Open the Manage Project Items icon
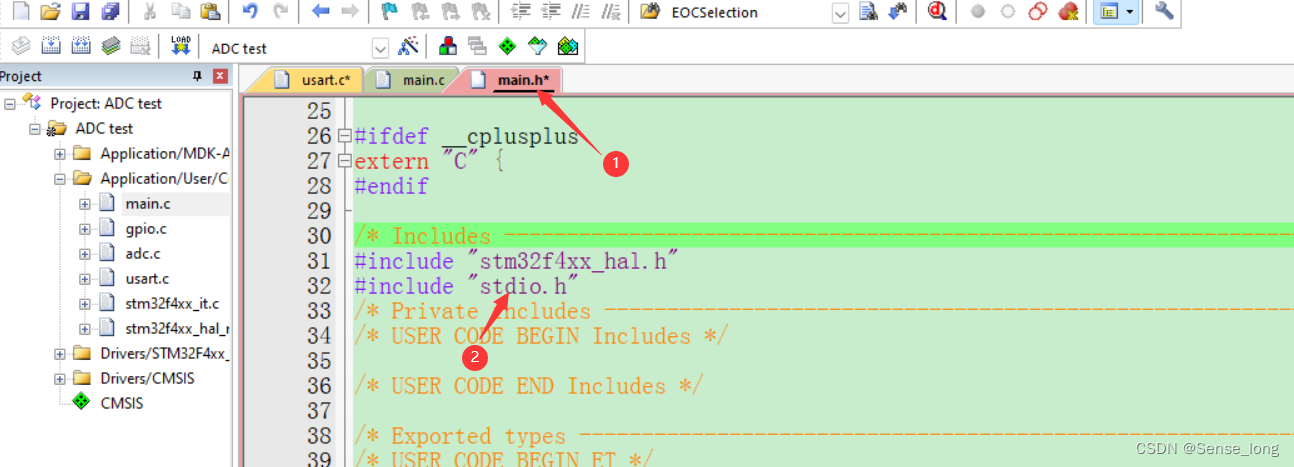The width and height of the screenshot is (1294, 467). [x=448, y=46]
